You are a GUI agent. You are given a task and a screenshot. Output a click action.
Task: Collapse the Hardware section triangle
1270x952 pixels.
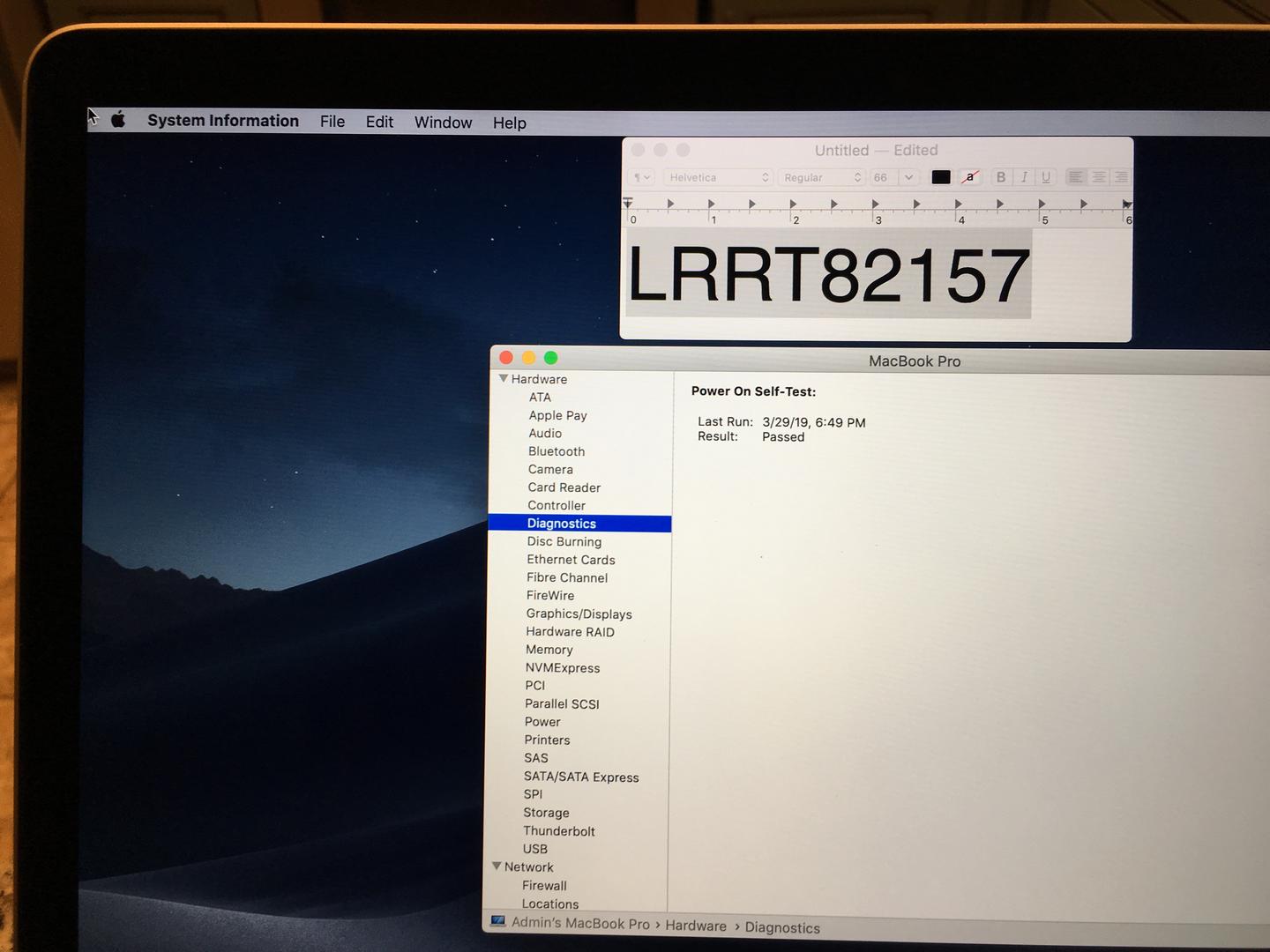pos(504,378)
